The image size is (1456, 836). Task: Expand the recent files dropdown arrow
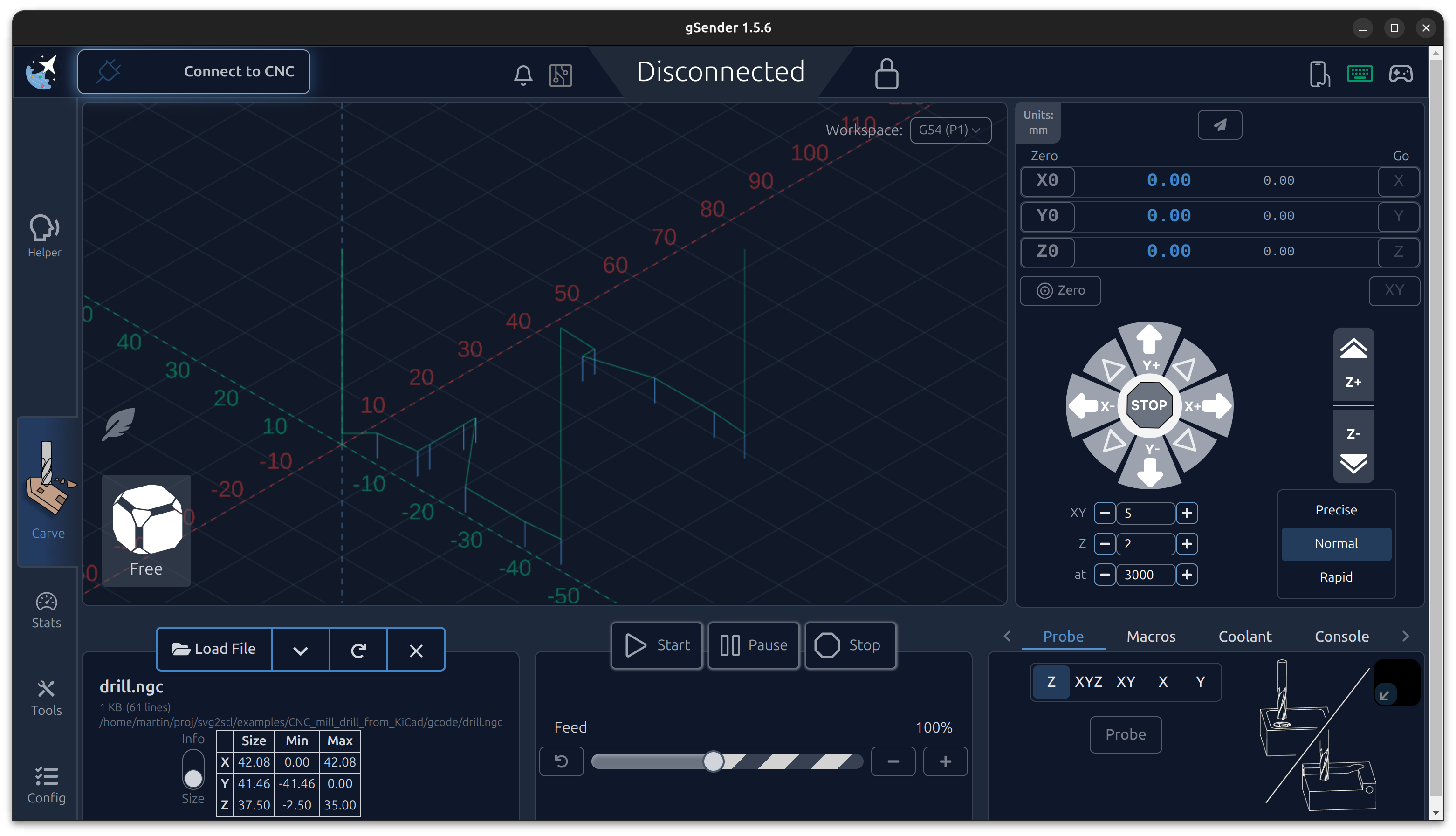click(300, 650)
